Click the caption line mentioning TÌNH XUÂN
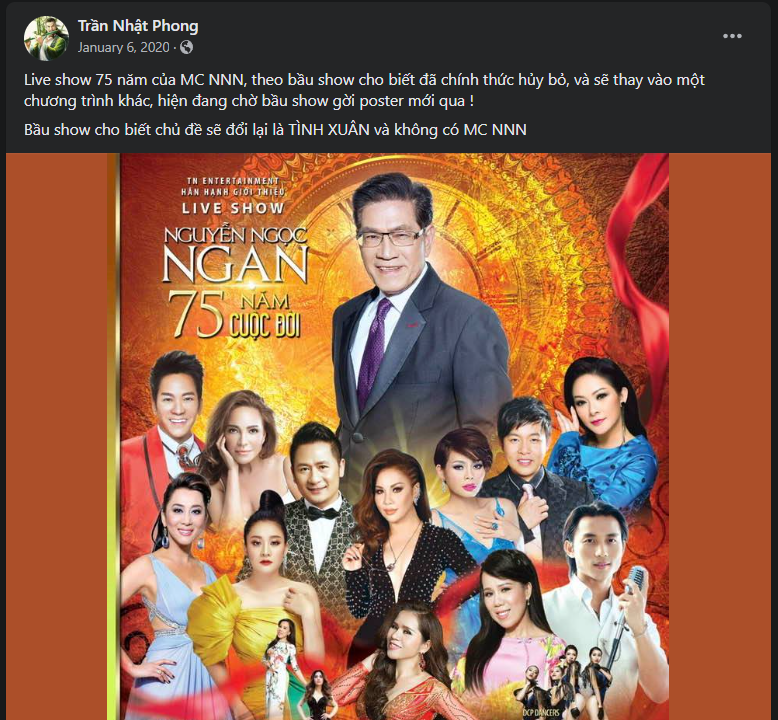The image size is (778, 720). coord(275,130)
